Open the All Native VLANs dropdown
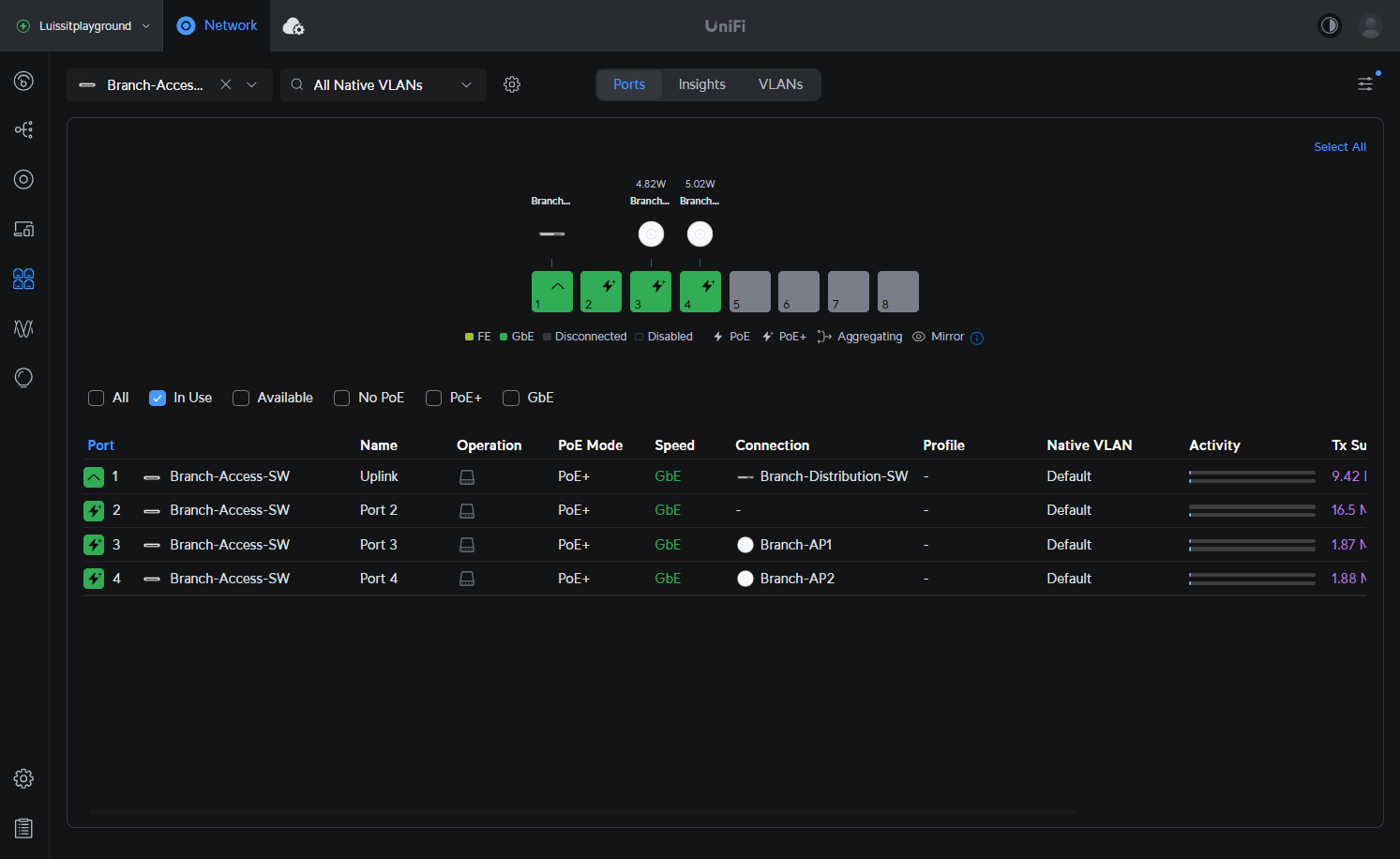The image size is (1400, 859). pyautogui.click(x=384, y=84)
